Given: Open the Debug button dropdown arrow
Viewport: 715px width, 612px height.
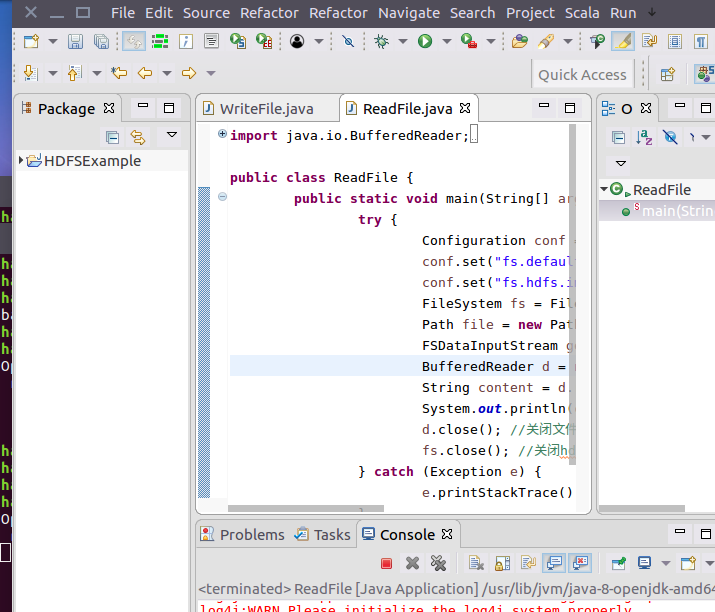Looking at the screenshot, I should click(403, 41).
